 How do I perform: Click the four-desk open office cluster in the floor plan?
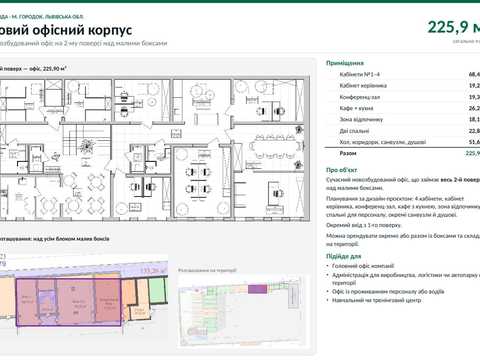click(198, 180)
